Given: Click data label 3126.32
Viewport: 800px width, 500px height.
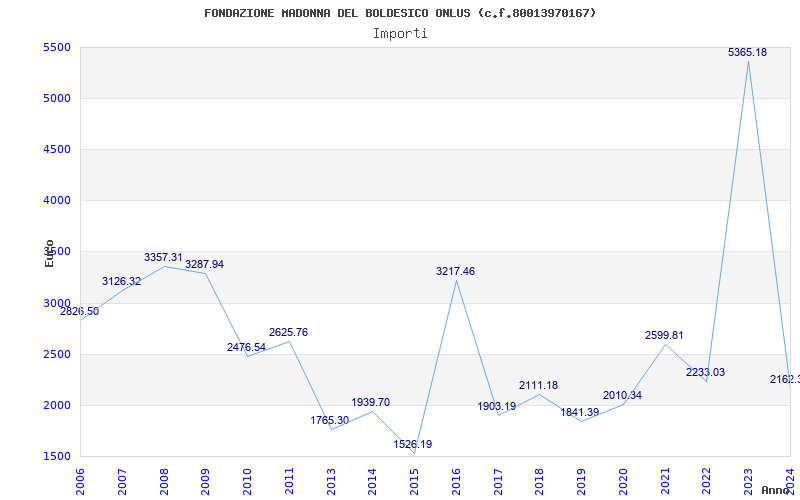Looking at the screenshot, I should click(x=121, y=281).
